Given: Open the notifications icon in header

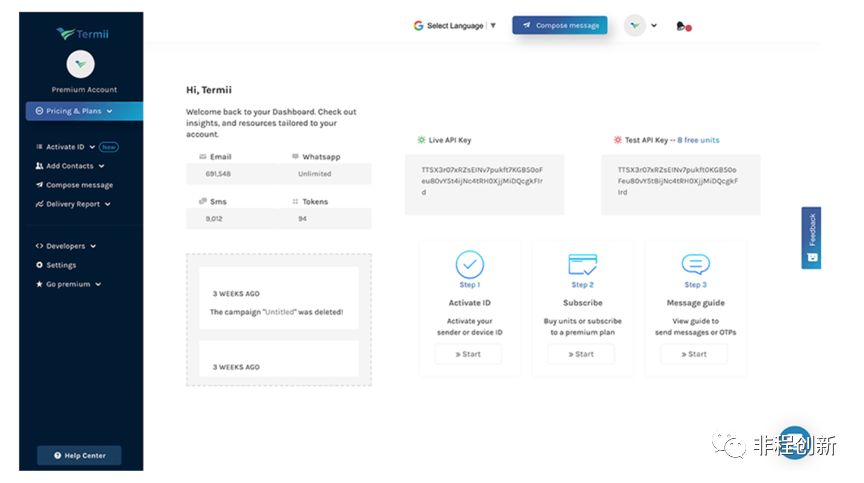Looking at the screenshot, I should click(683, 26).
